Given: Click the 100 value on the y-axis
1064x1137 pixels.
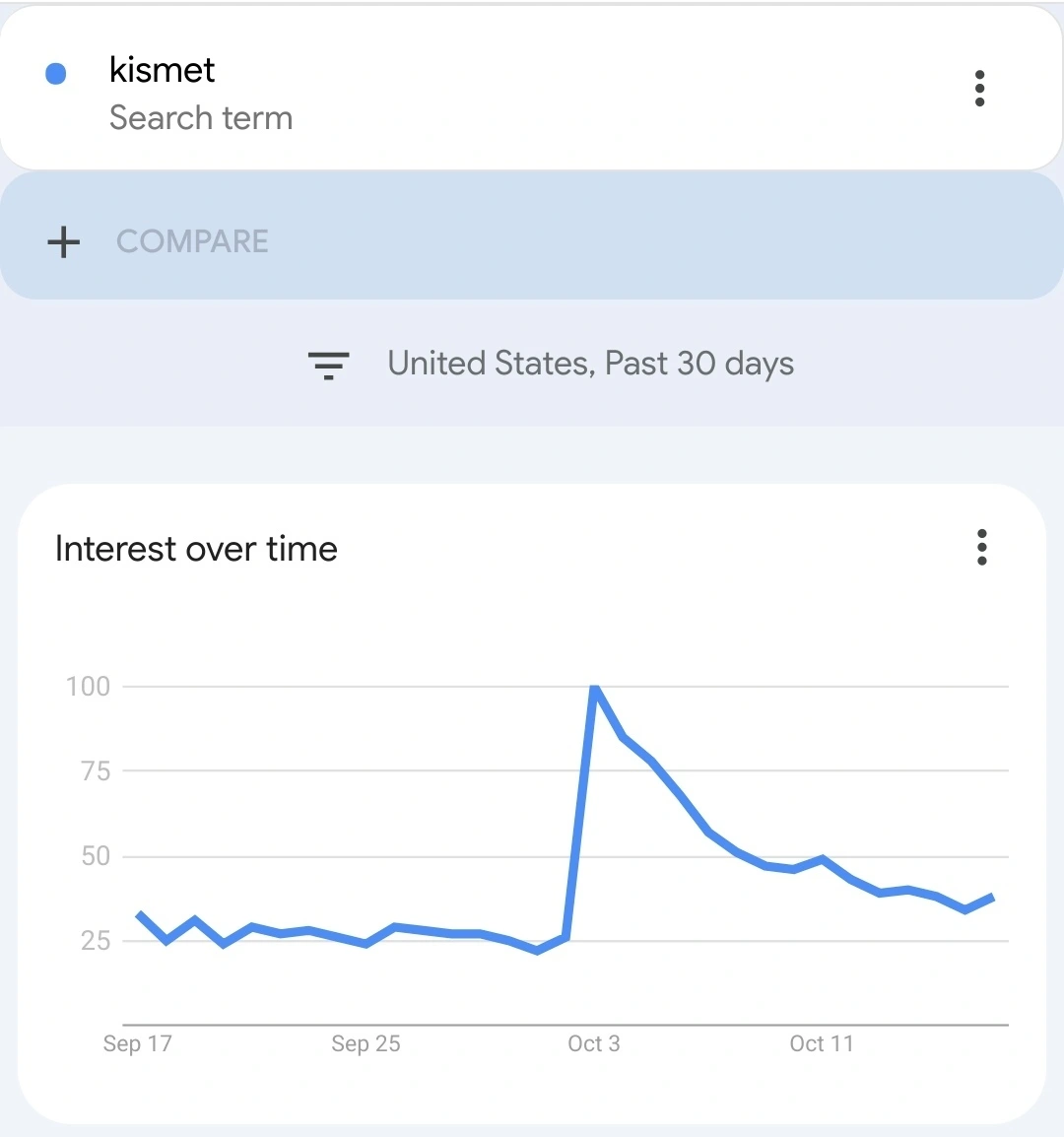Looking at the screenshot, I should click(88, 687).
